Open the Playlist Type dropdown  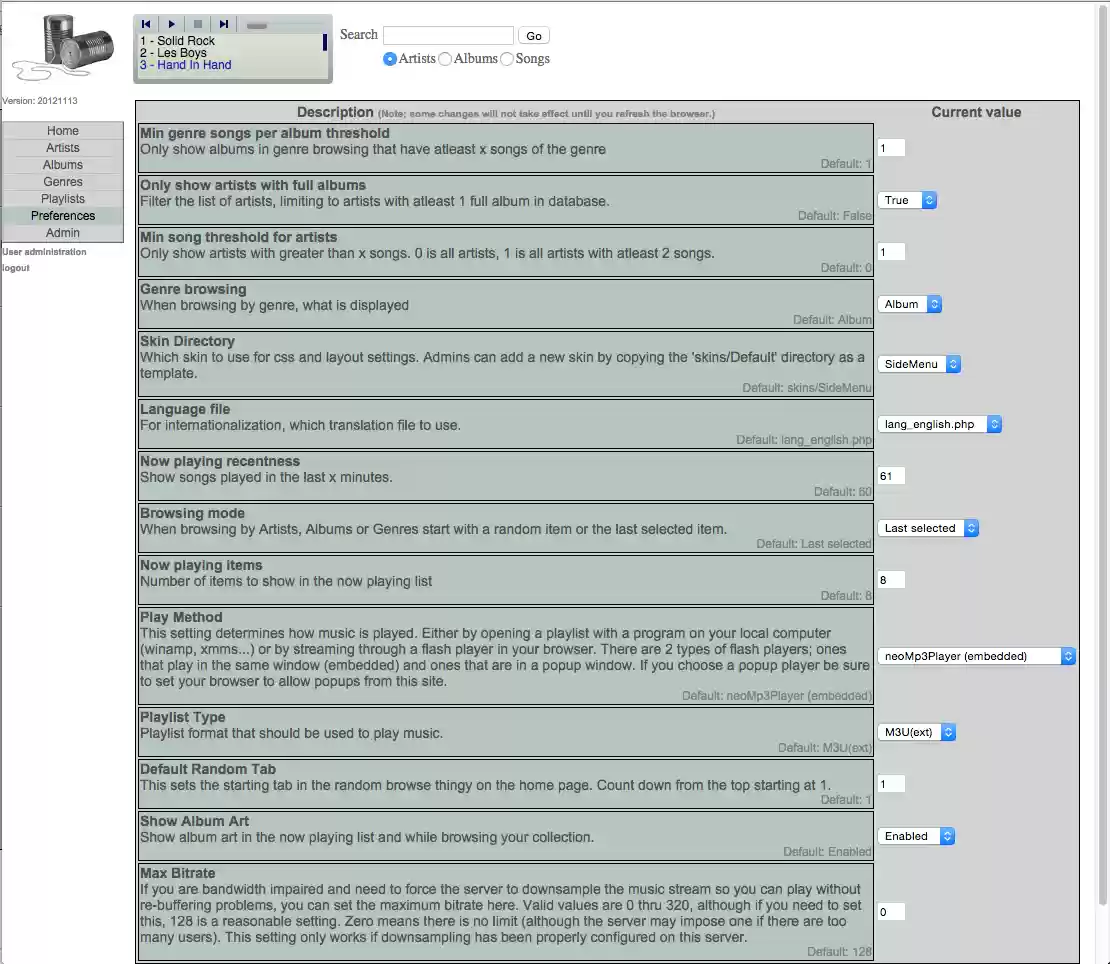916,732
